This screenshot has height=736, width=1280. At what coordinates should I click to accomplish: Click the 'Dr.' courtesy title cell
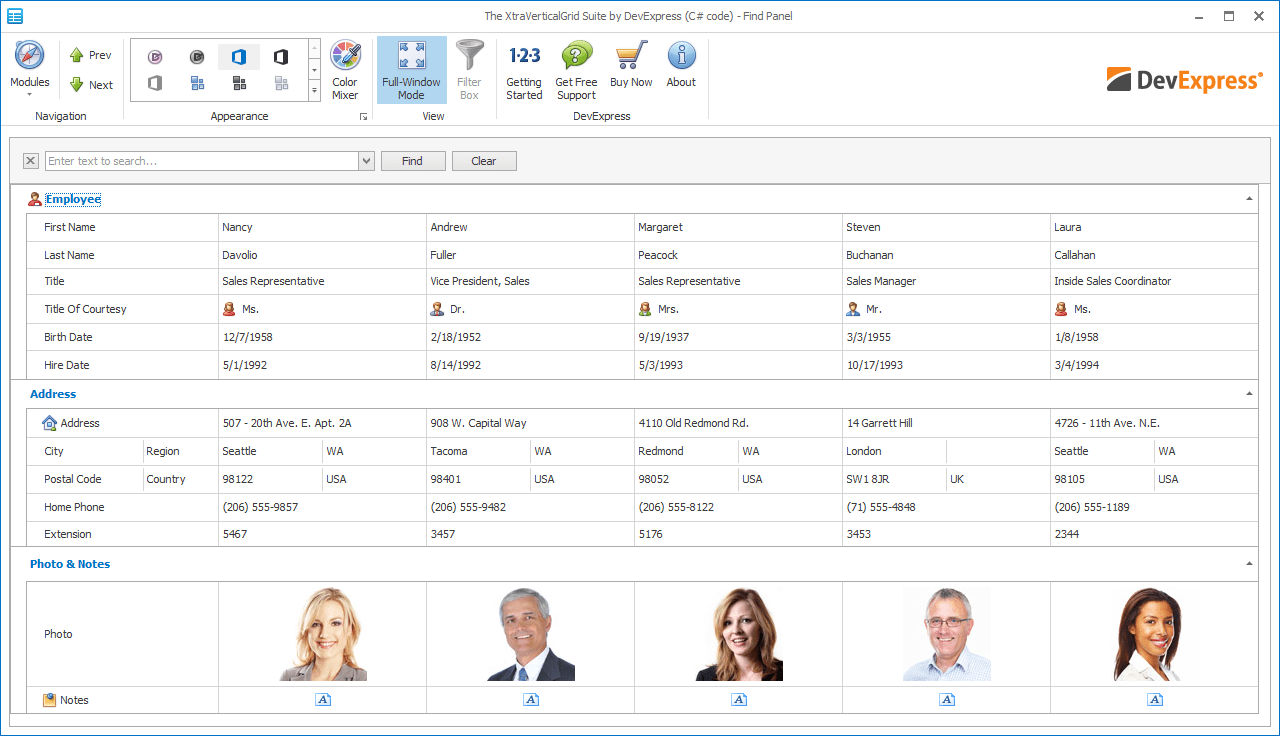(530, 309)
